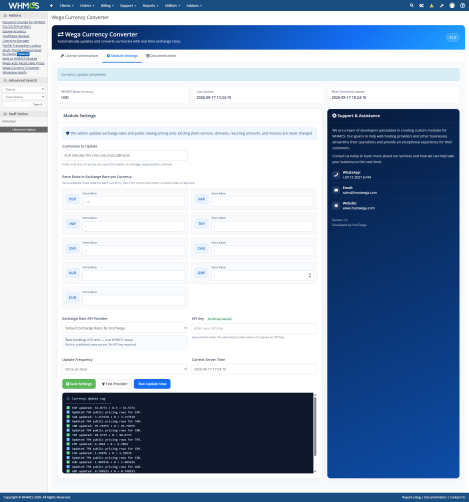Click the website globe icon in Support panel
This screenshot has width=469, height=502.
(x=336, y=205)
